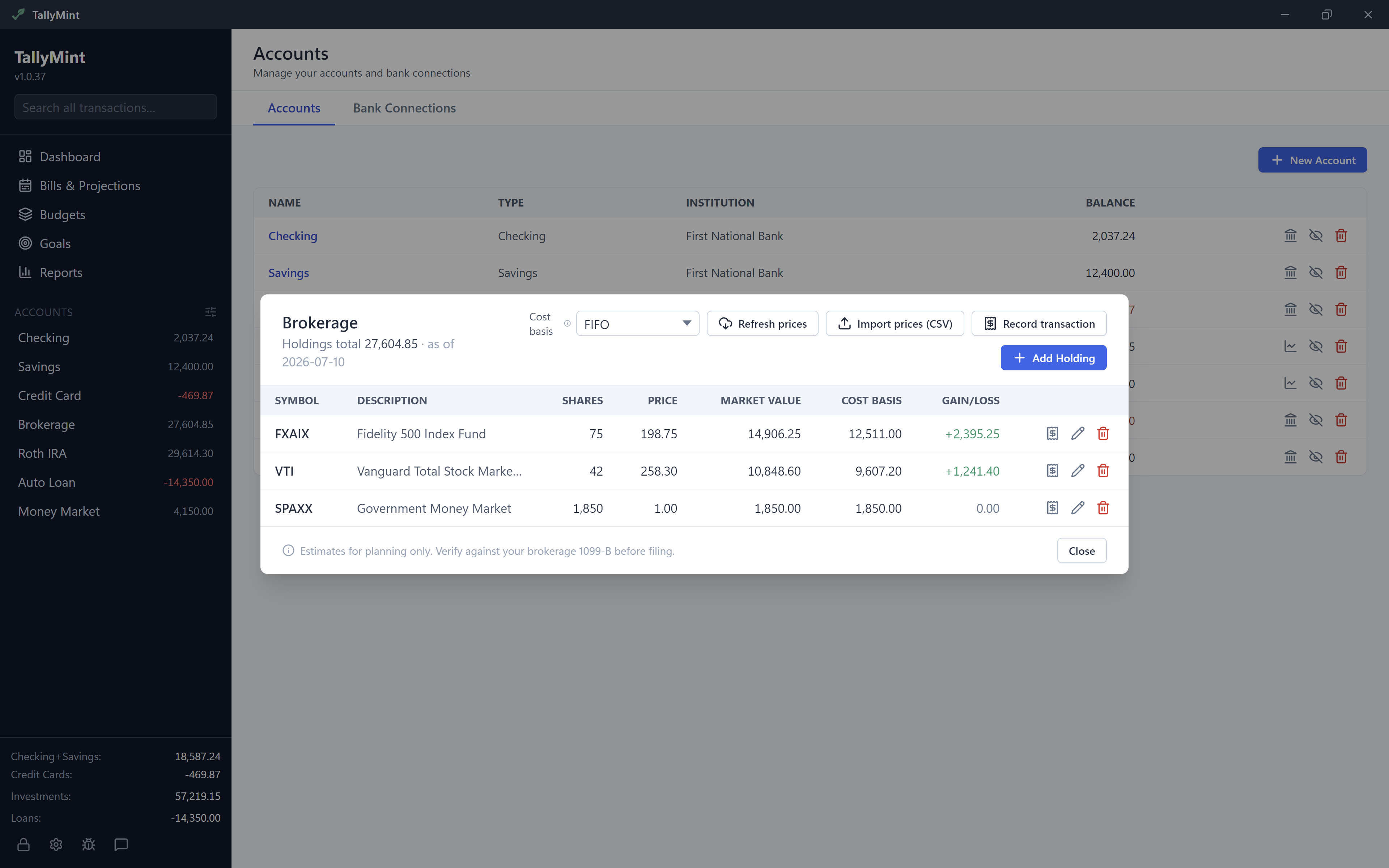The image size is (1389, 868).
Task: Toggle visibility on the third account row
Action: (x=1316, y=310)
